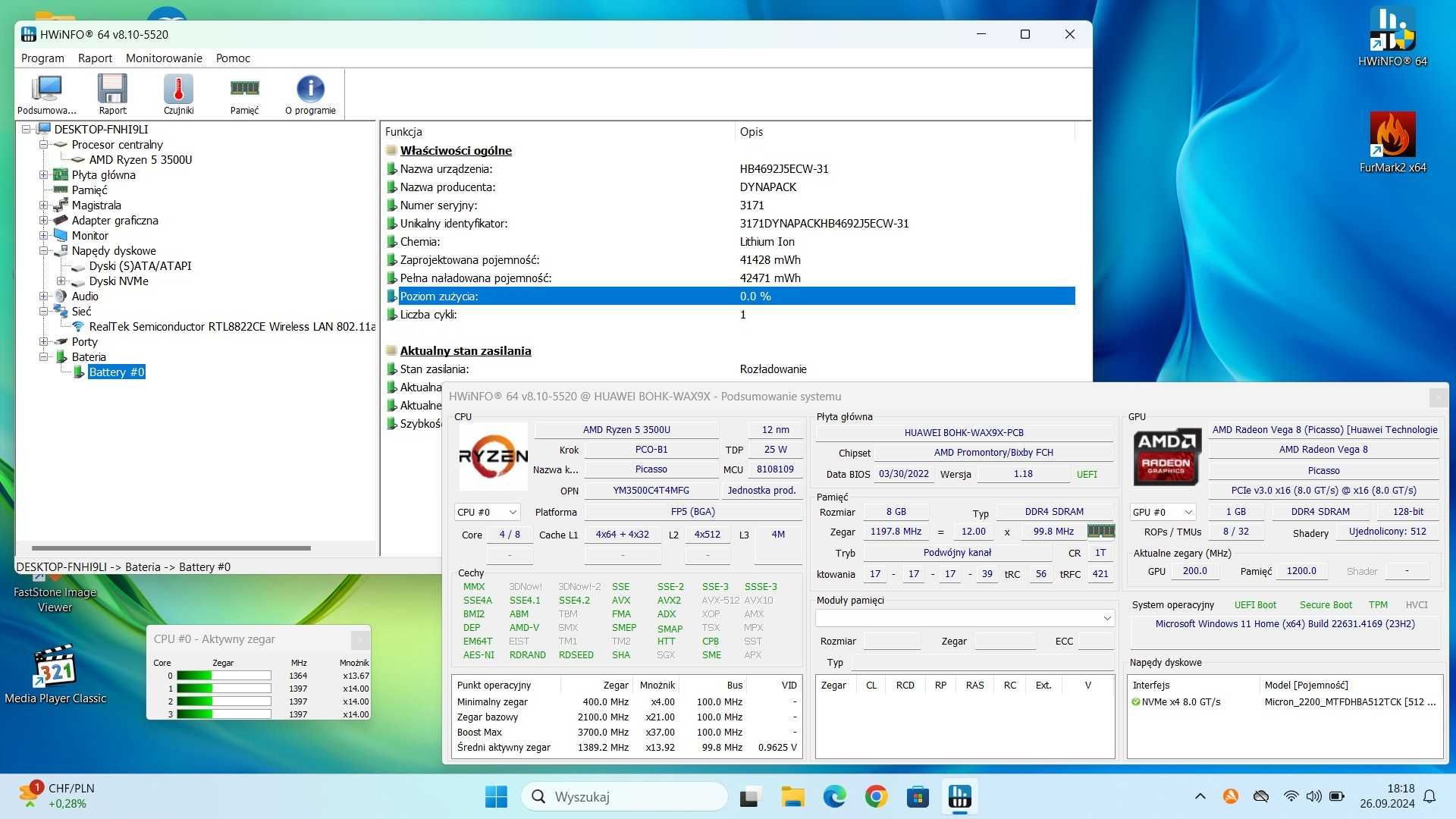1456x819 pixels.
Task: Expand the Dyski NVMe node
Action: pyautogui.click(x=61, y=281)
